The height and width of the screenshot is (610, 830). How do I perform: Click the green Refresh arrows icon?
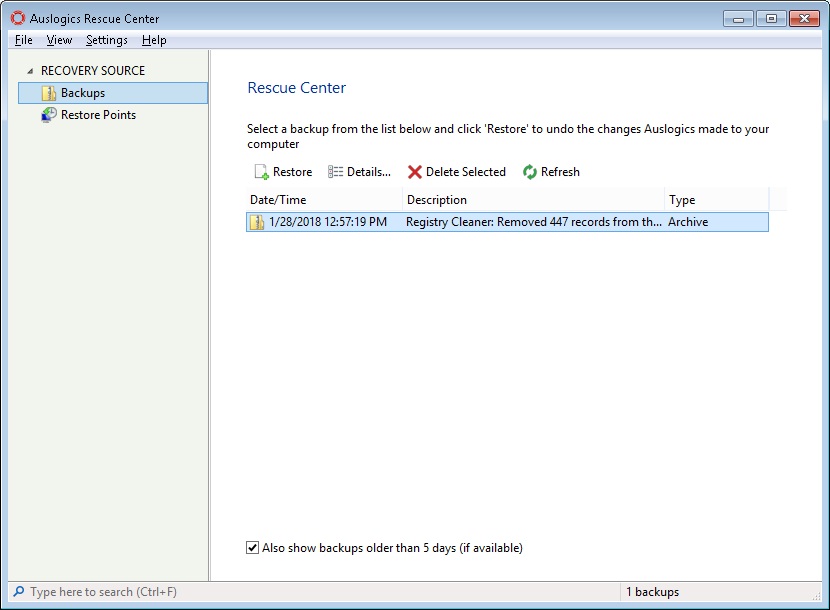tap(530, 172)
